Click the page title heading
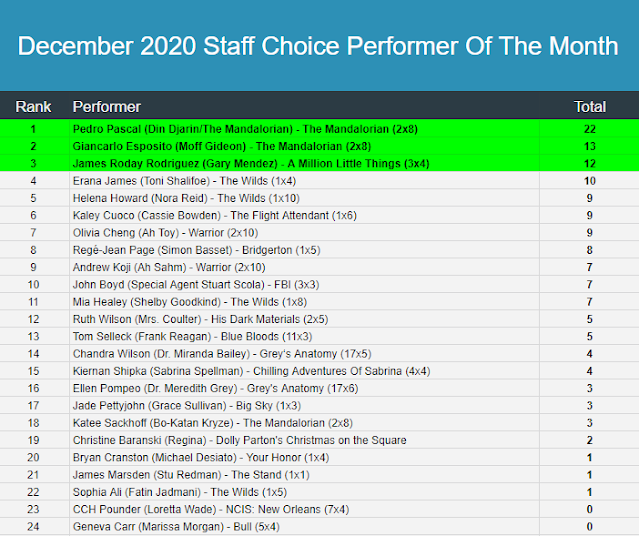Image resolution: width=639 pixels, height=536 pixels. pyautogui.click(x=318, y=46)
